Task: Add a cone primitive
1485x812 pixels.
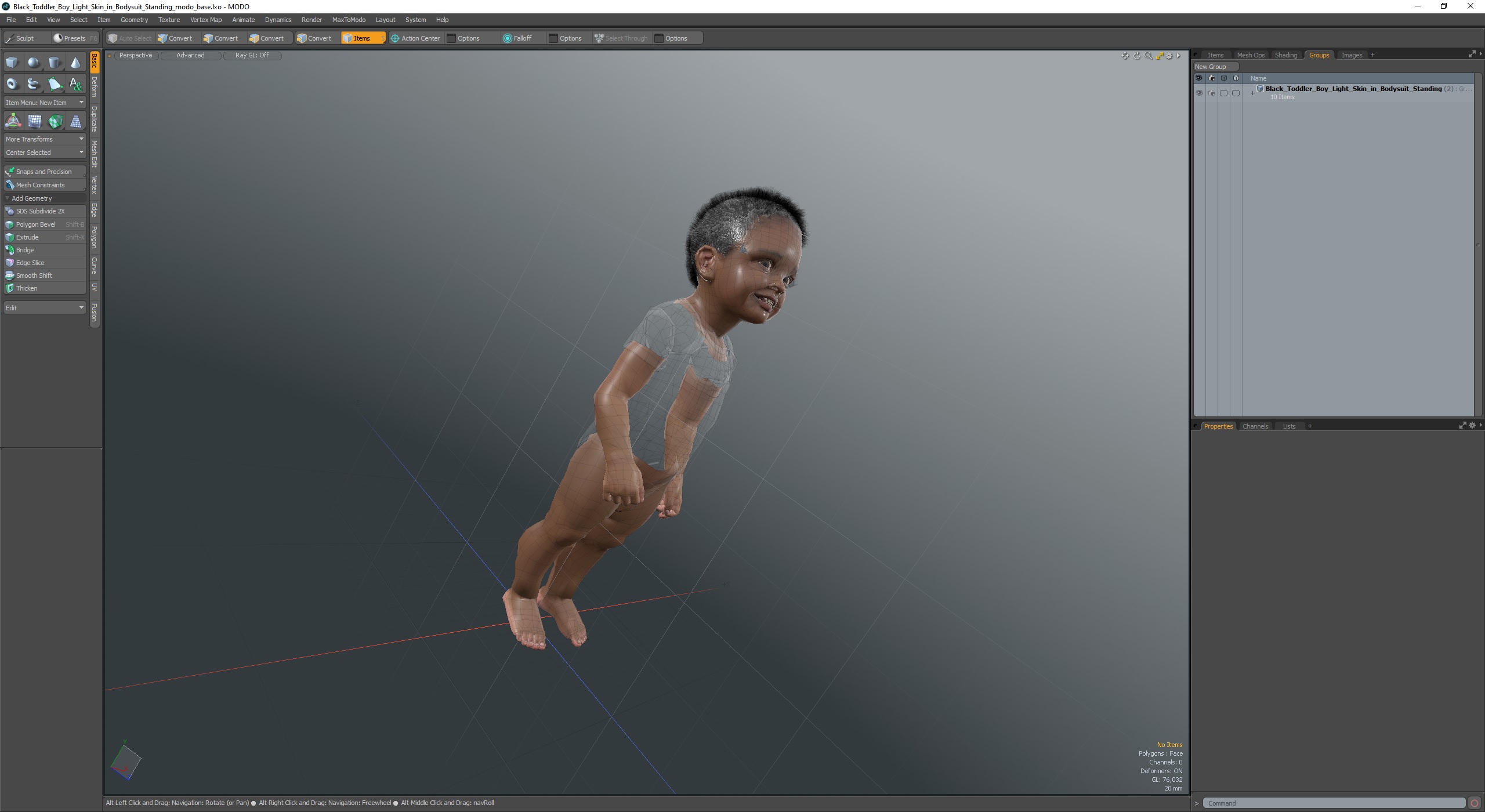Action: (x=75, y=63)
